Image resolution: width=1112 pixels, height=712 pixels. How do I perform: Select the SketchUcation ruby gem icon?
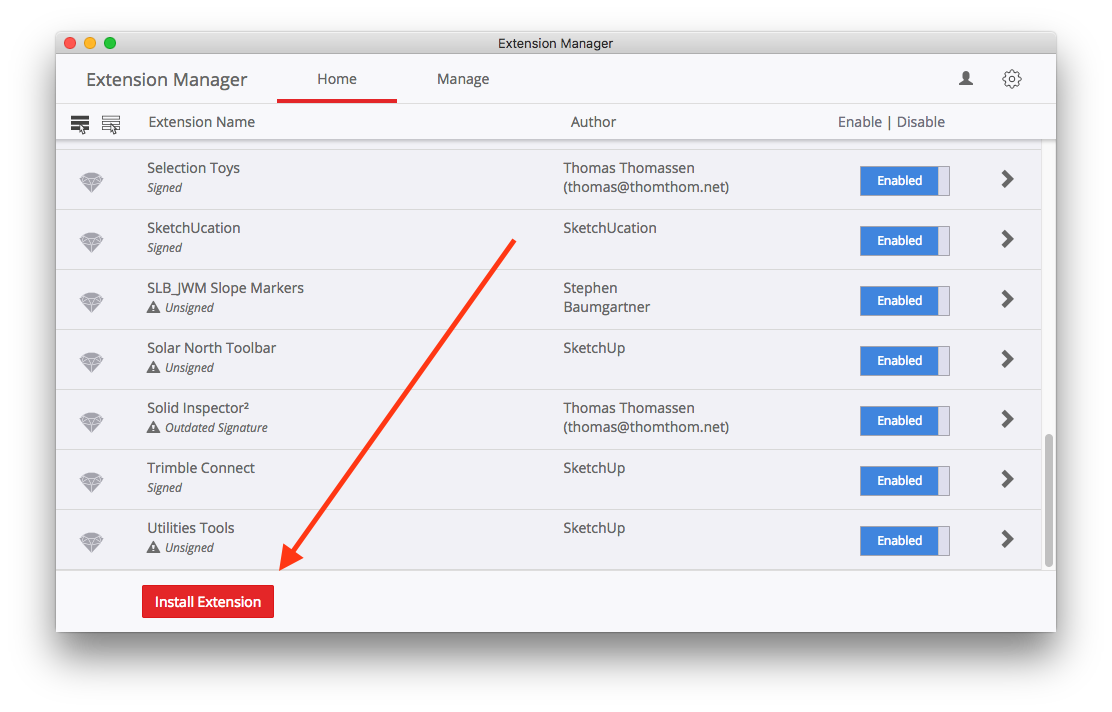(x=91, y=242)
